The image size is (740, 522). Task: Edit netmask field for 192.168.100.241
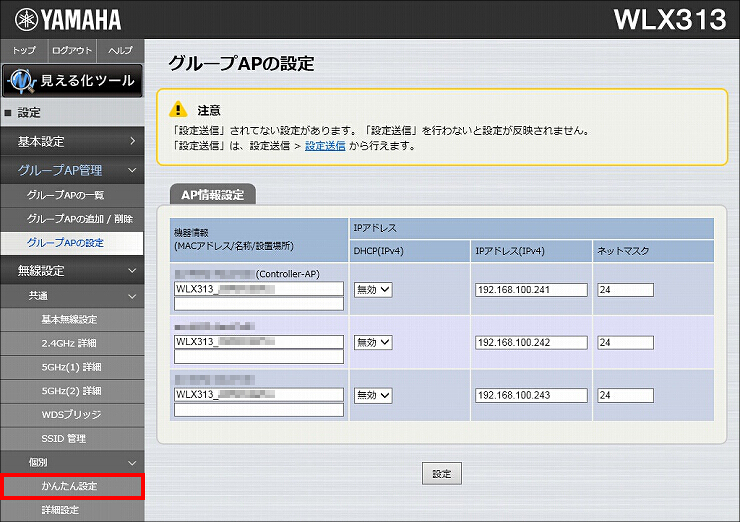click(x=626, y=290)
